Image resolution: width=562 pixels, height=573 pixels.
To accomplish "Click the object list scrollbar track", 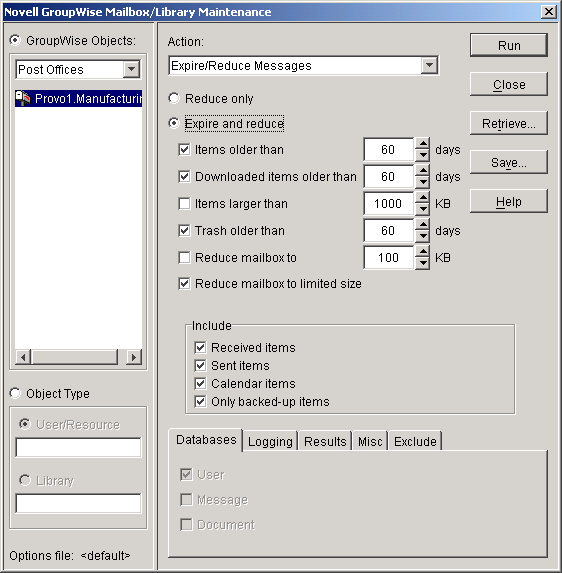I will pyautogui.click(x=122, y=357).
